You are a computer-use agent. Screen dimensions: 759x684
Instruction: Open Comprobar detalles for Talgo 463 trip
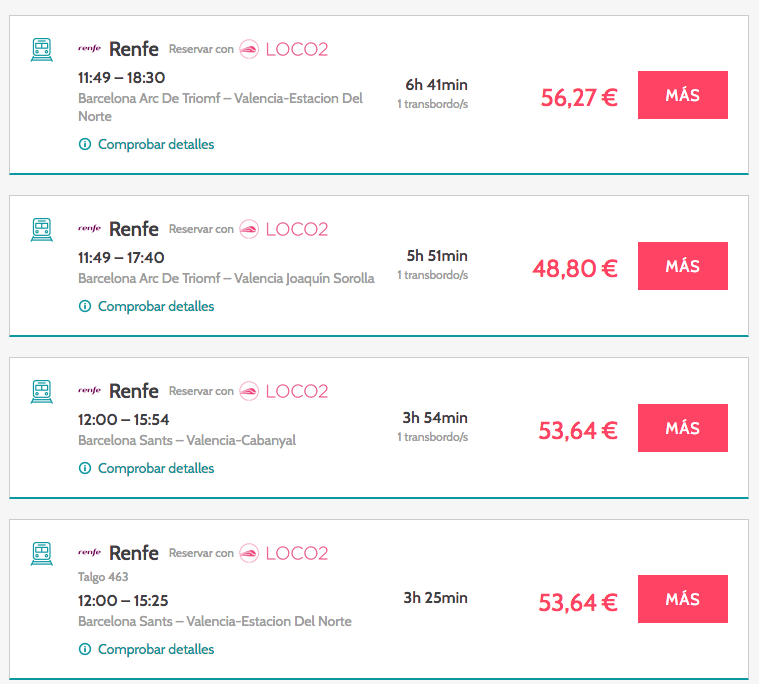tap(155, 649)
